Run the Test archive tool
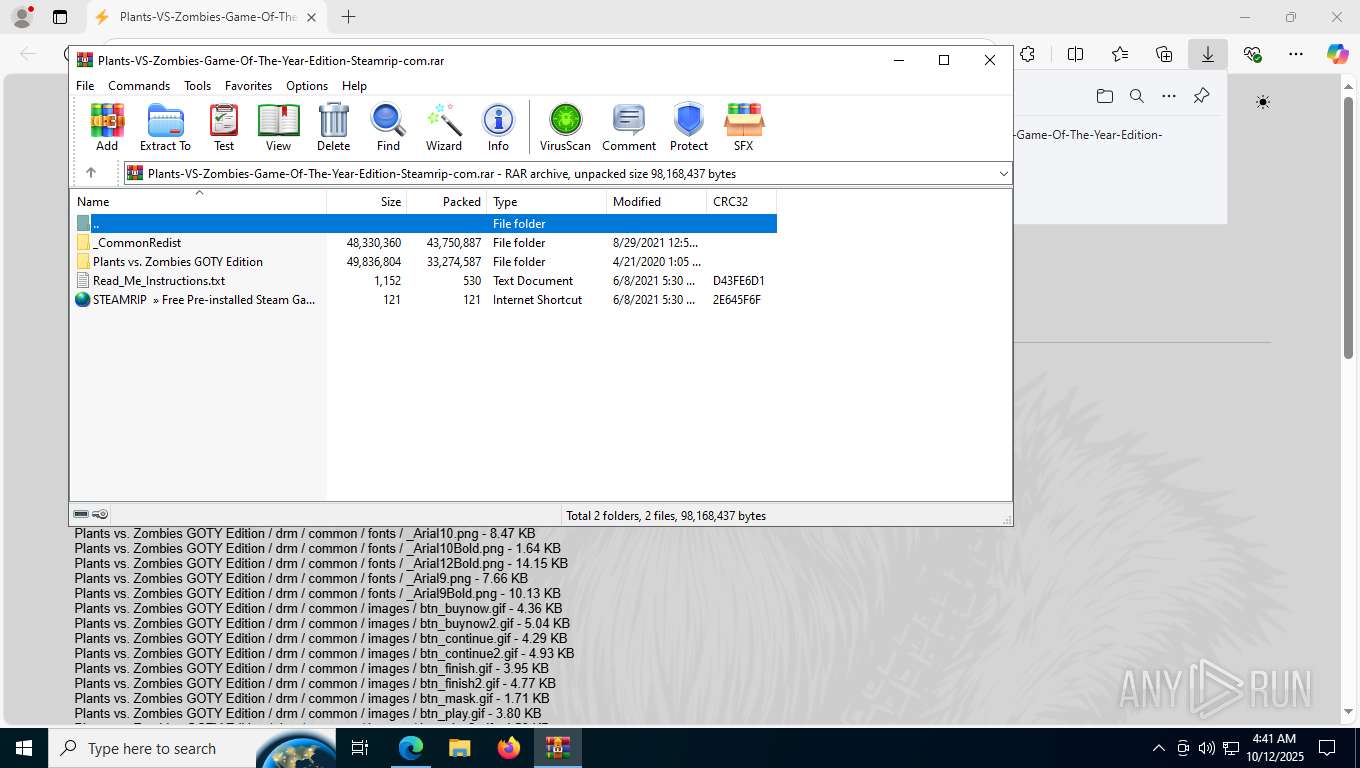This screenshot has height=768, width=1360. (x=224, y=127)
